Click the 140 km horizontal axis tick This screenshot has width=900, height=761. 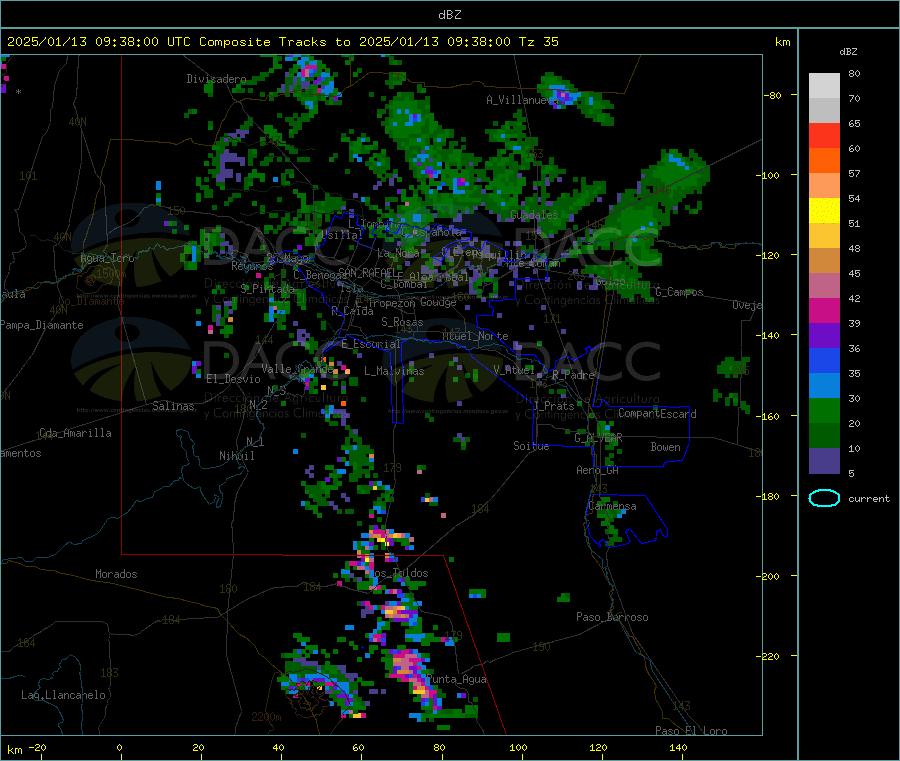tap(678, 747)
